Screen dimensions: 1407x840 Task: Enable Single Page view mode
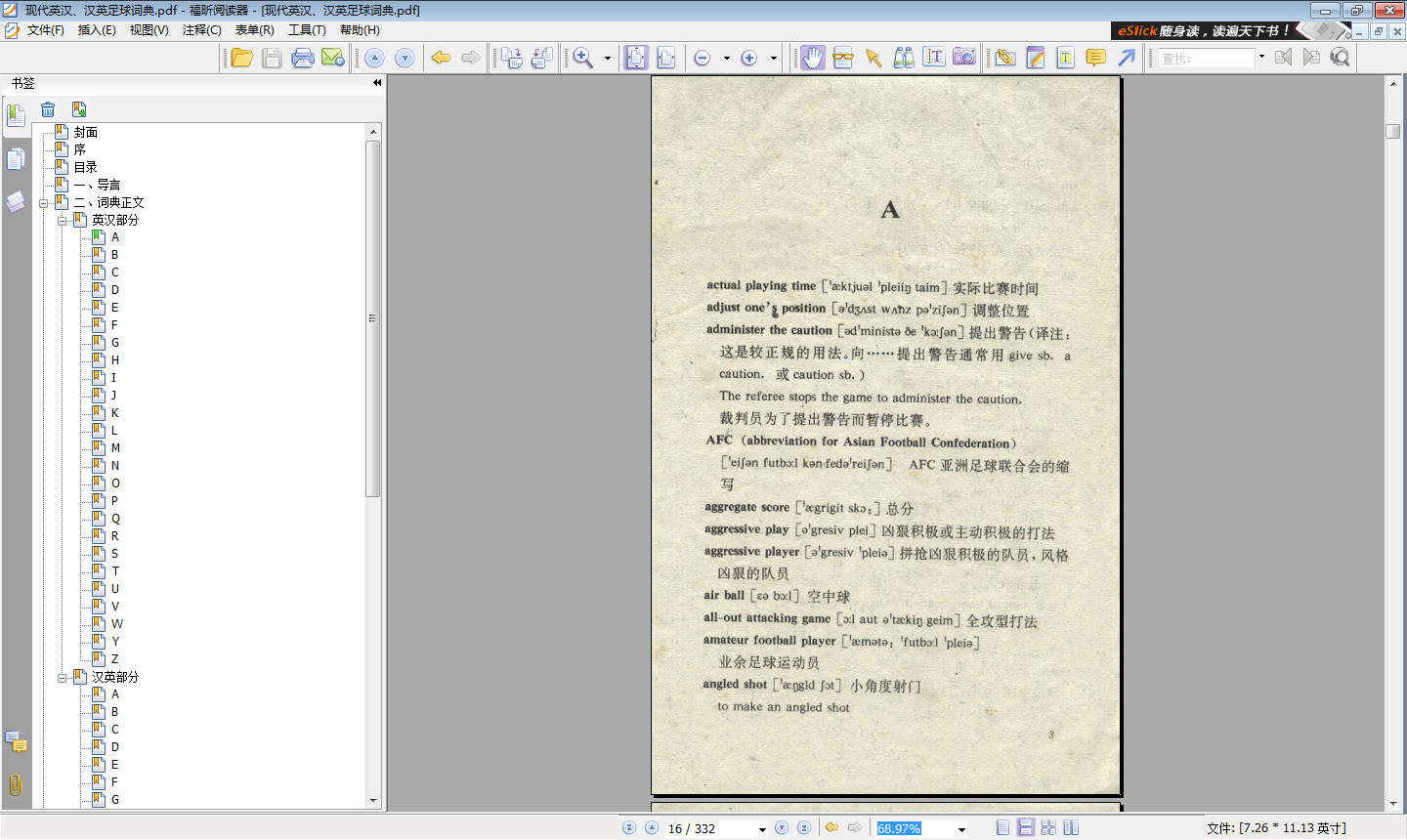point(1003,827)
